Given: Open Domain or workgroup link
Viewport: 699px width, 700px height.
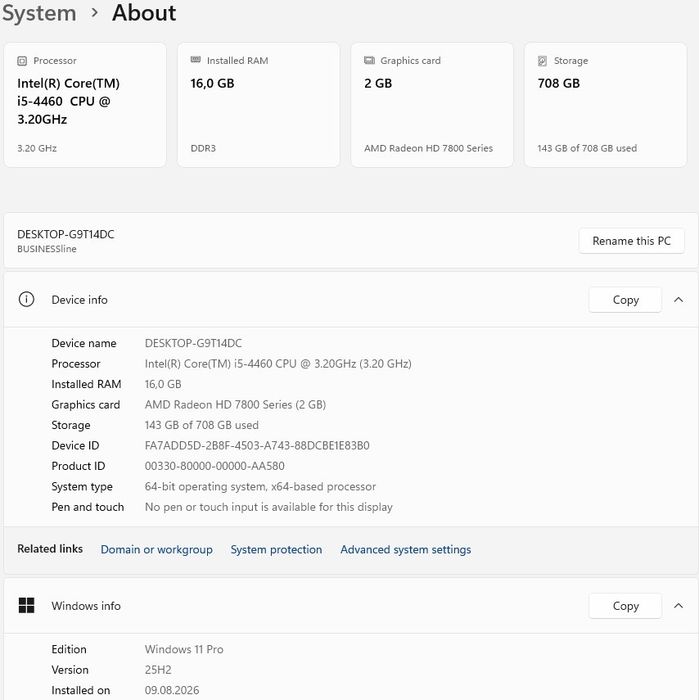Looking at the screenshot, I should 156,549.
